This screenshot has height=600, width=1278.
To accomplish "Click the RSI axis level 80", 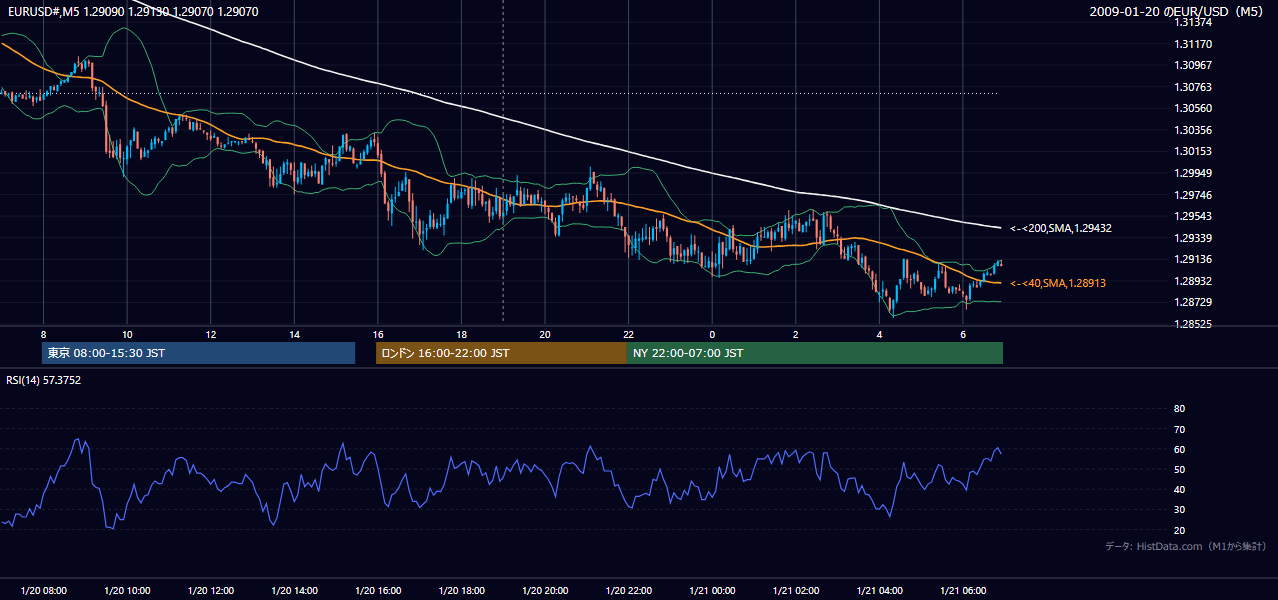I will click(x=1179, y=409).
